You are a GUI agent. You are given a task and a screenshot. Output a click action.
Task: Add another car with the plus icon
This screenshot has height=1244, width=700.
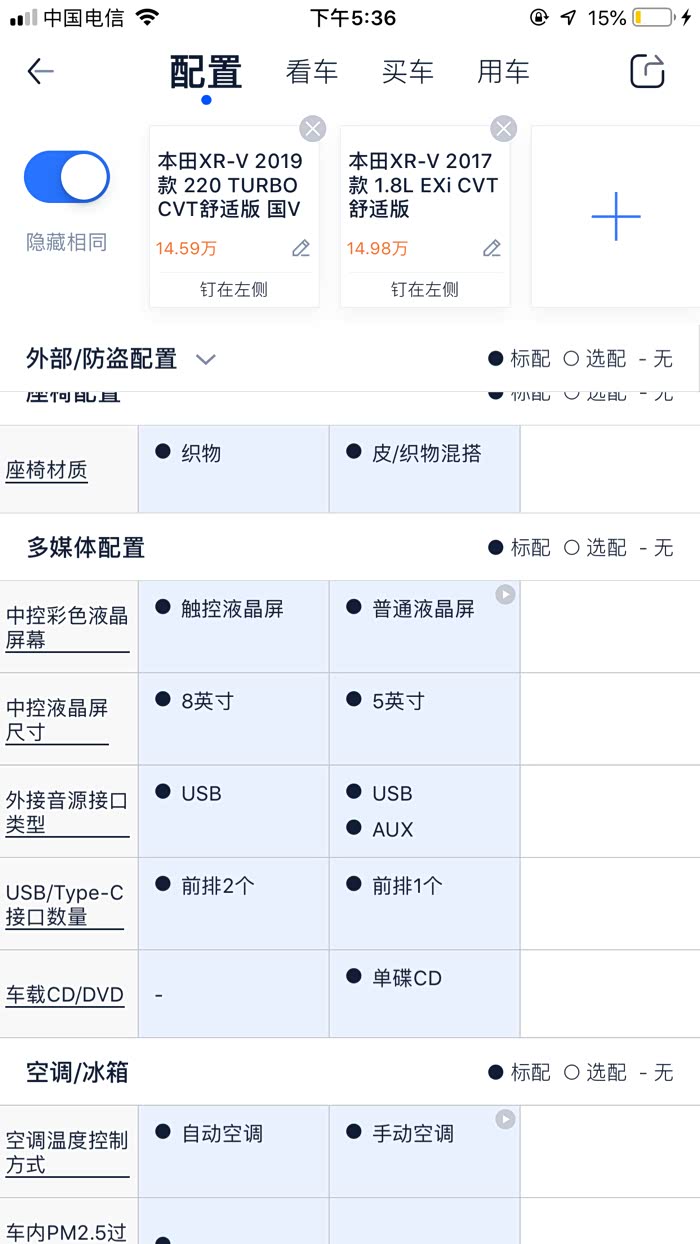[x=615, y=216]
